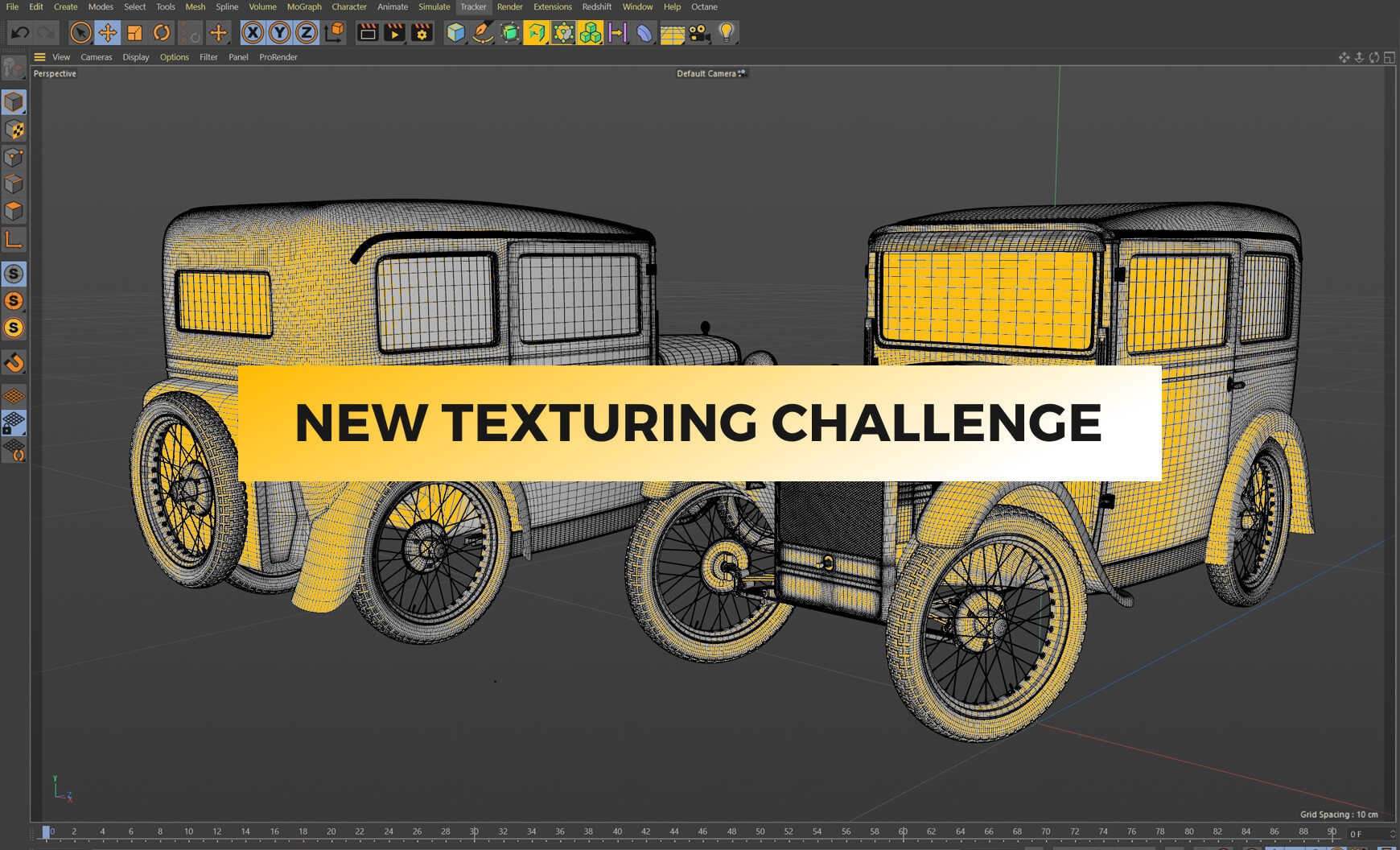Open the Bend deformer flyout
The height and width of the screenshot is (850, 1400).
(645, 33)
